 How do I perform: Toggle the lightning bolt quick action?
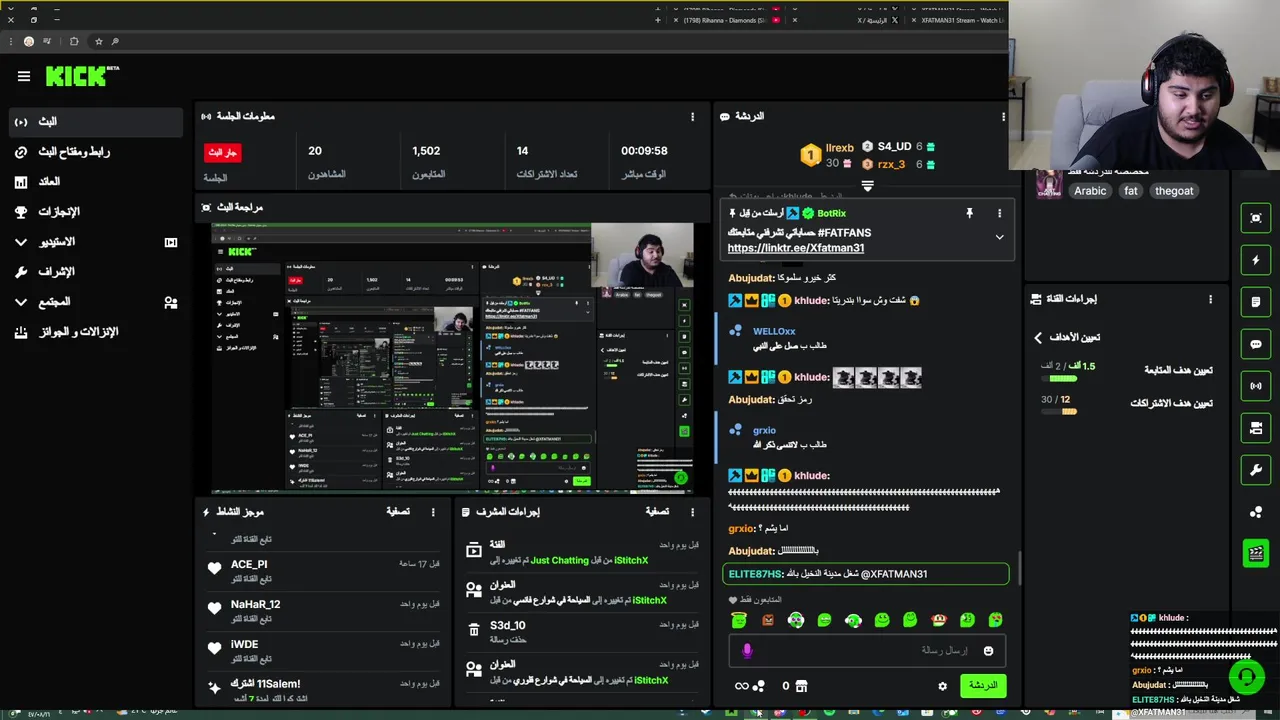coord(1256,260)
